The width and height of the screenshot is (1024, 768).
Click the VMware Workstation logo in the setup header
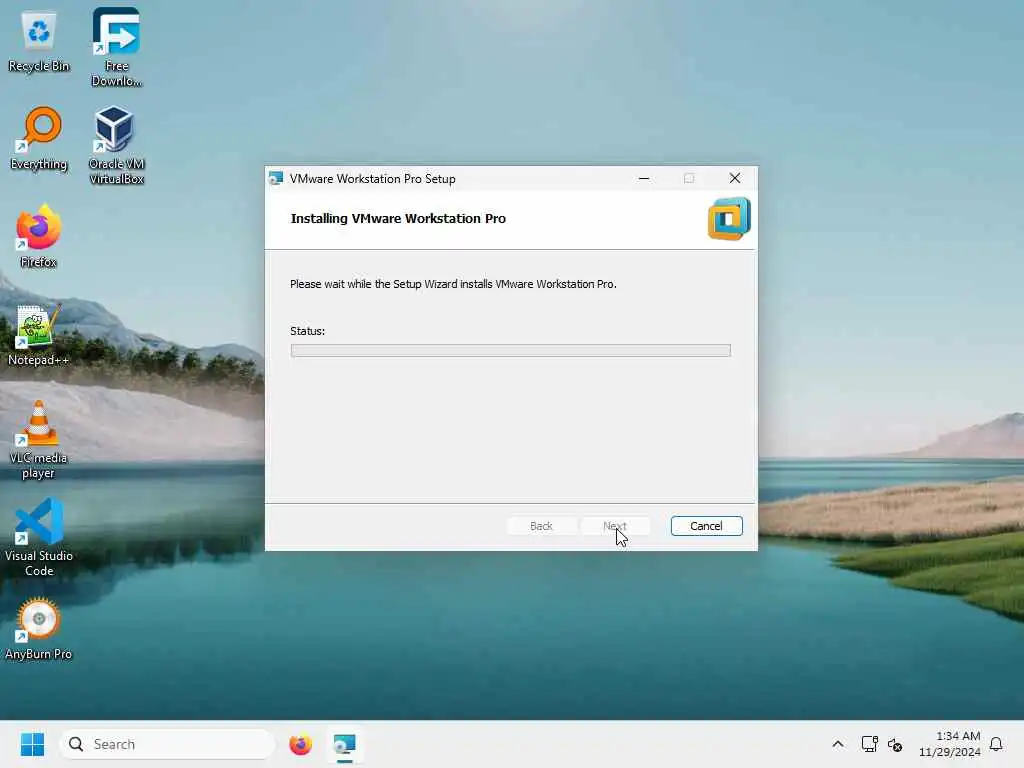tap(729, 219)
